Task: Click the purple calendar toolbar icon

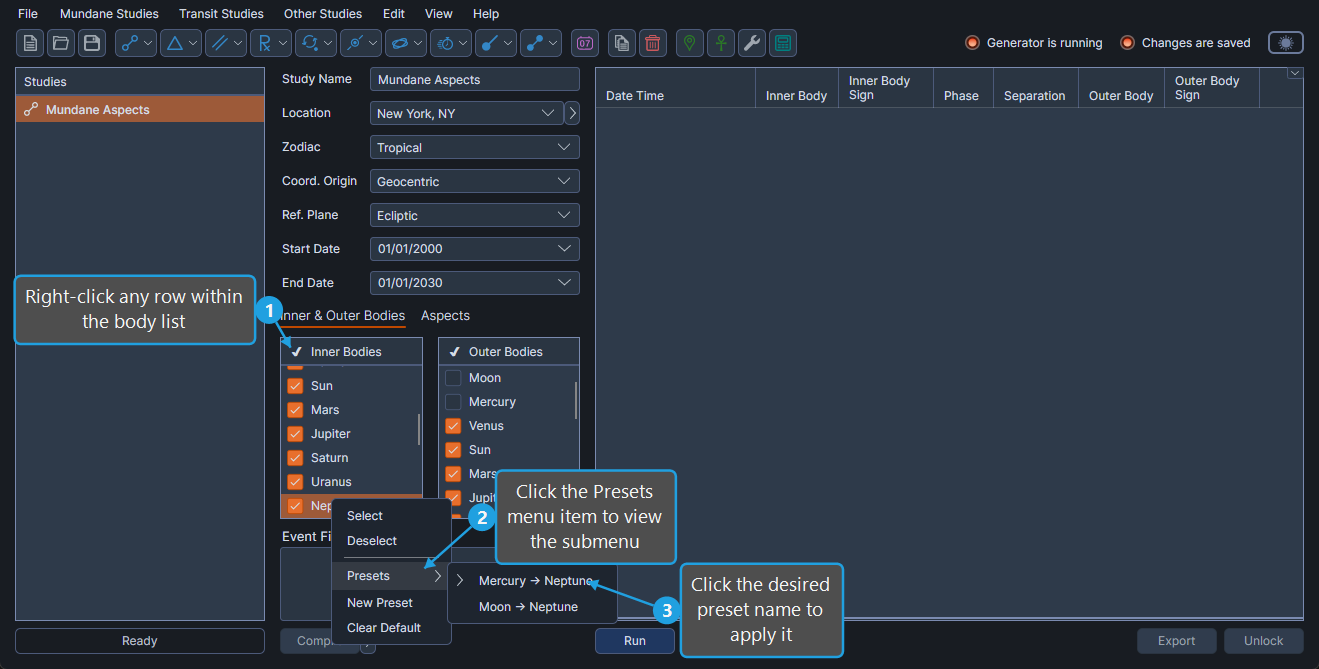Action: [585, 43]
